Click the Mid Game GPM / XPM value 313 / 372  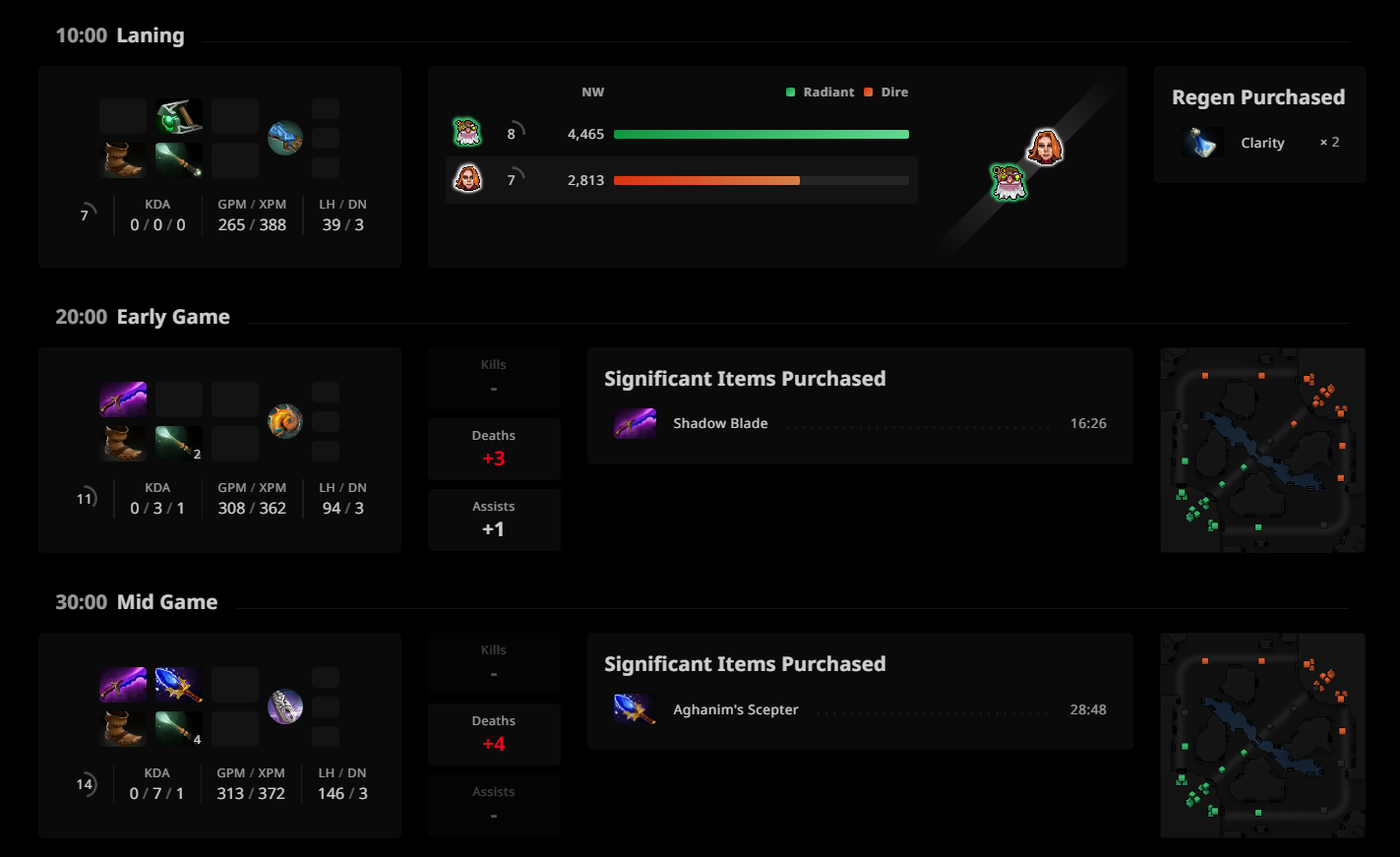tap(251, 793)
